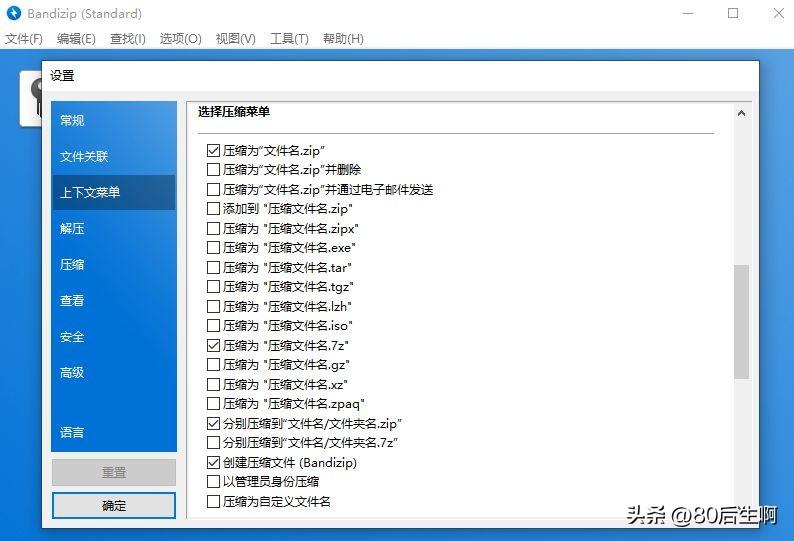Uncheck the first 压缩为"文件名.zip" option

(x=213, y=150)
